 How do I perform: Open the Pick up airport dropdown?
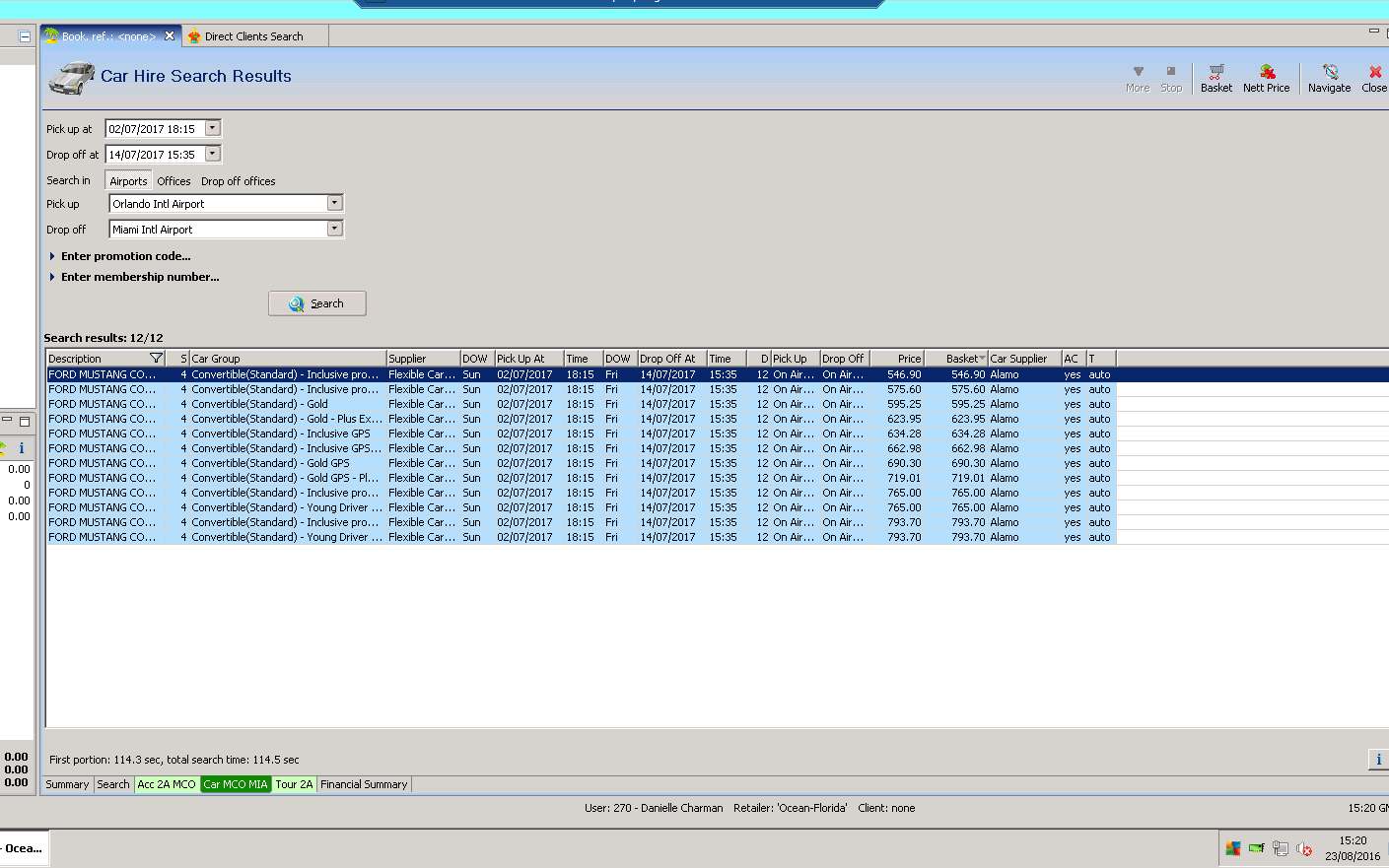click(335, 203)
